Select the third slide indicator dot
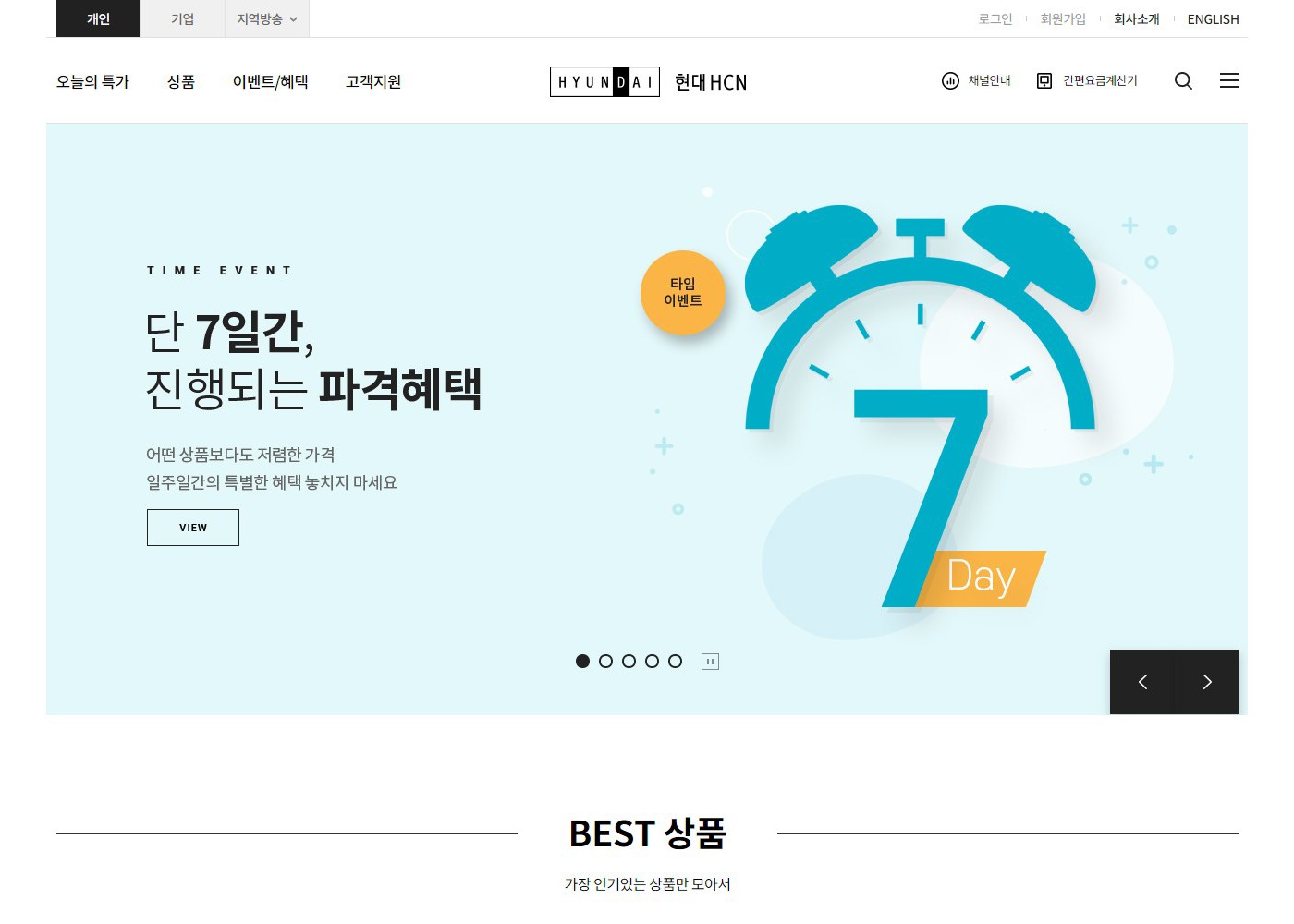The width and height of the screenshot is (1294, 924). [x=629, y=662]
